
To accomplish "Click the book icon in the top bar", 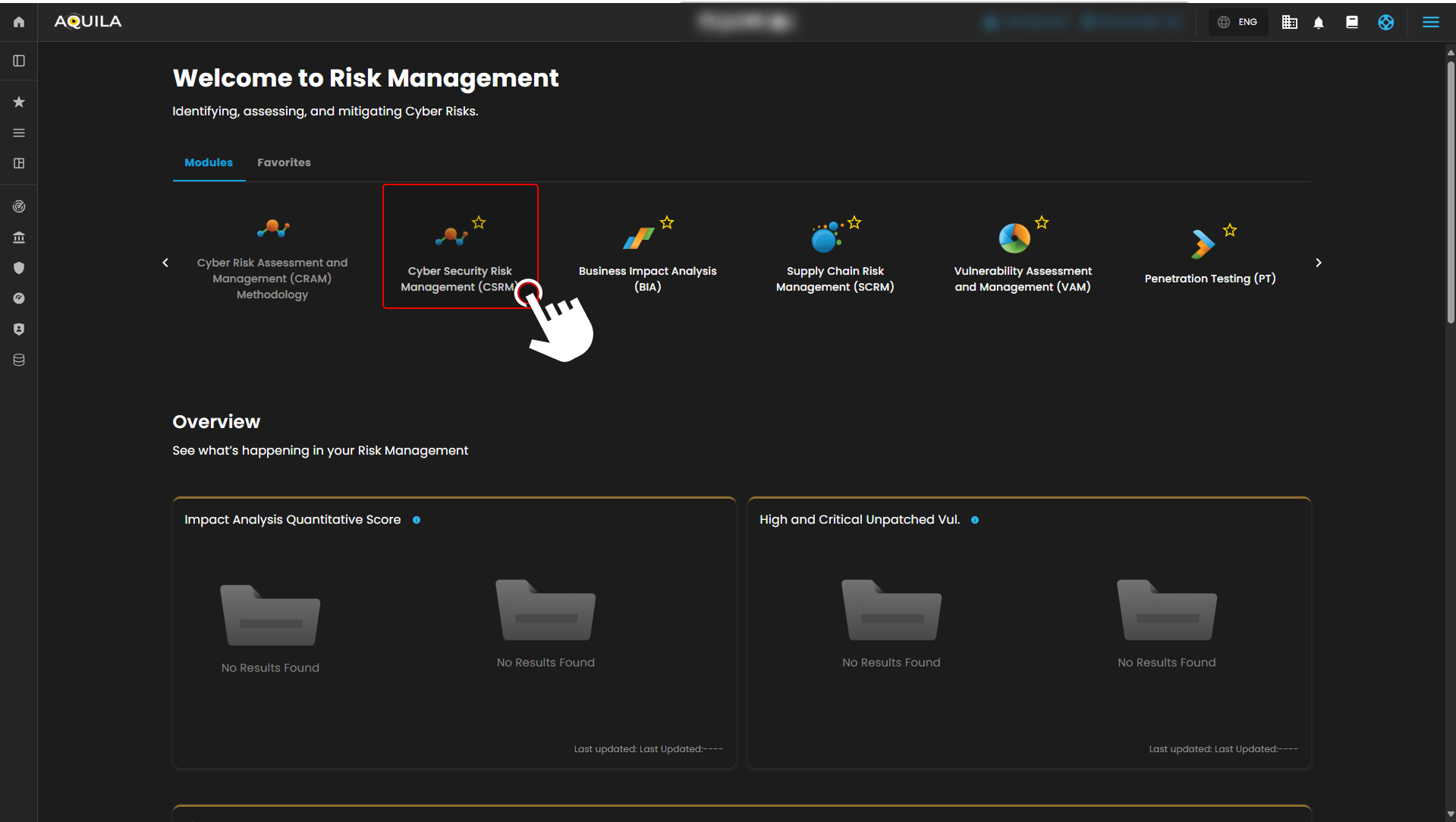I will pos(1352,22).
